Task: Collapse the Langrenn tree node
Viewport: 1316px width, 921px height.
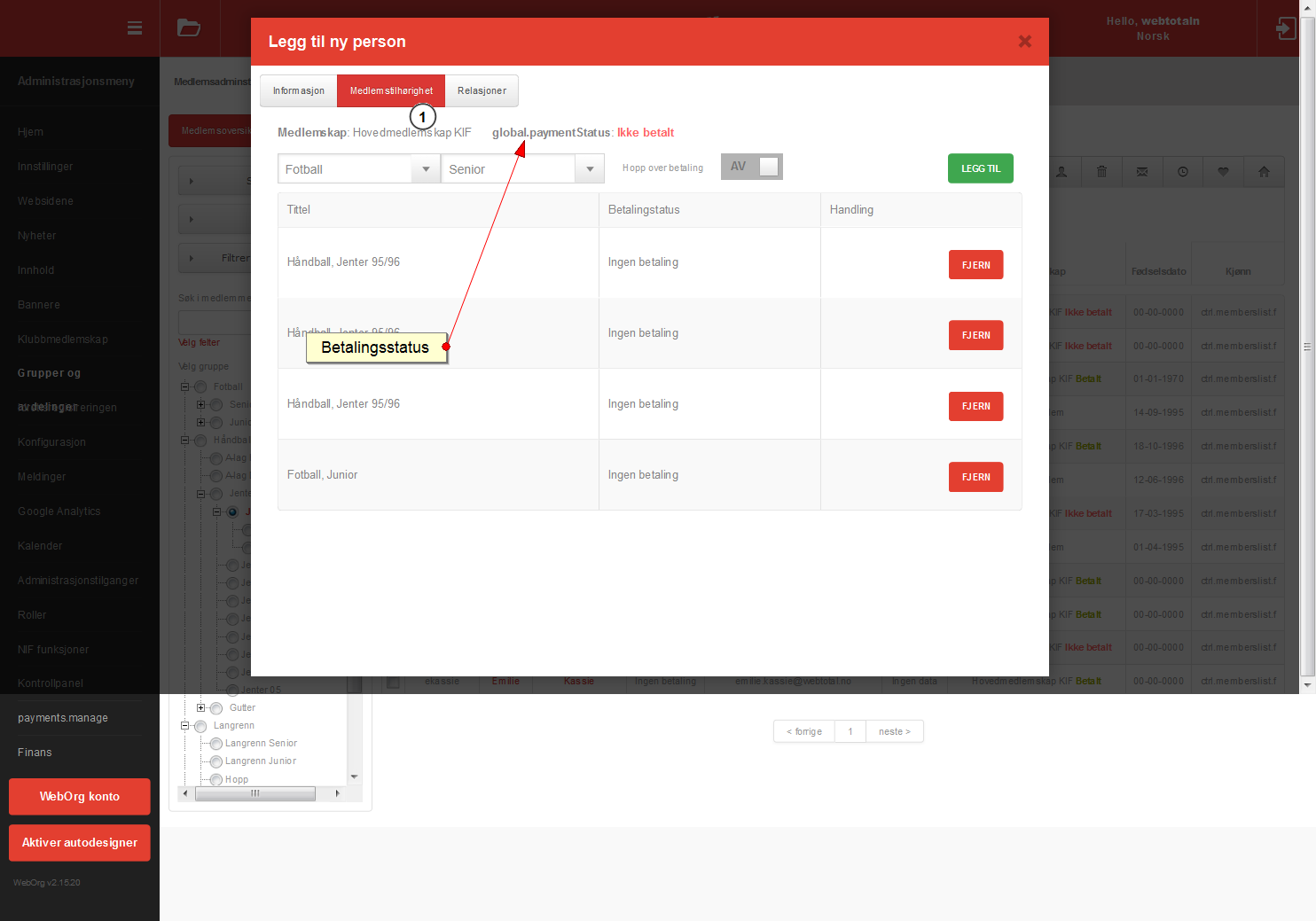Action: point(185,725)
